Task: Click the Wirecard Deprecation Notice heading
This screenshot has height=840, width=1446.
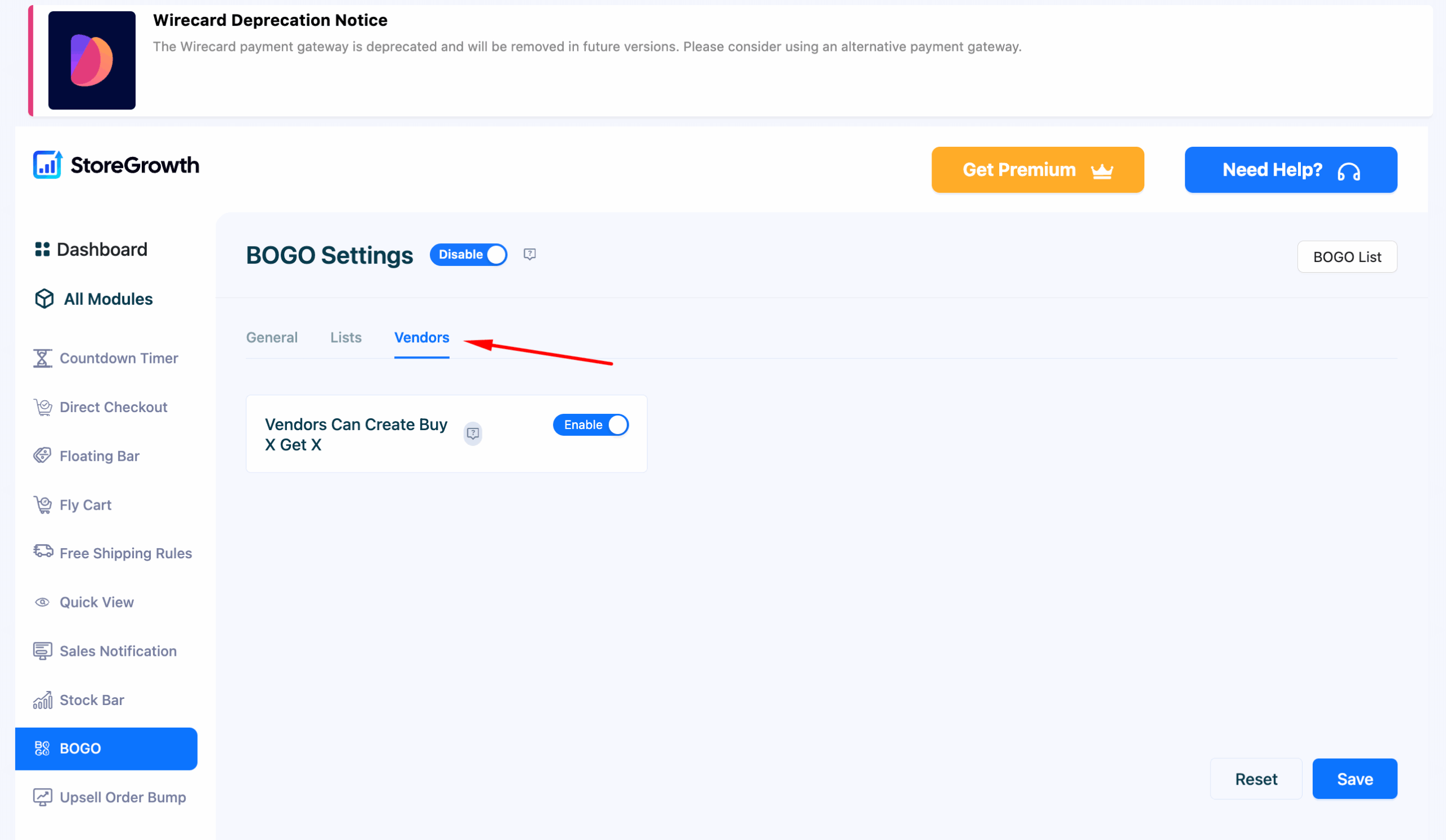Action: tap(270, 20)
